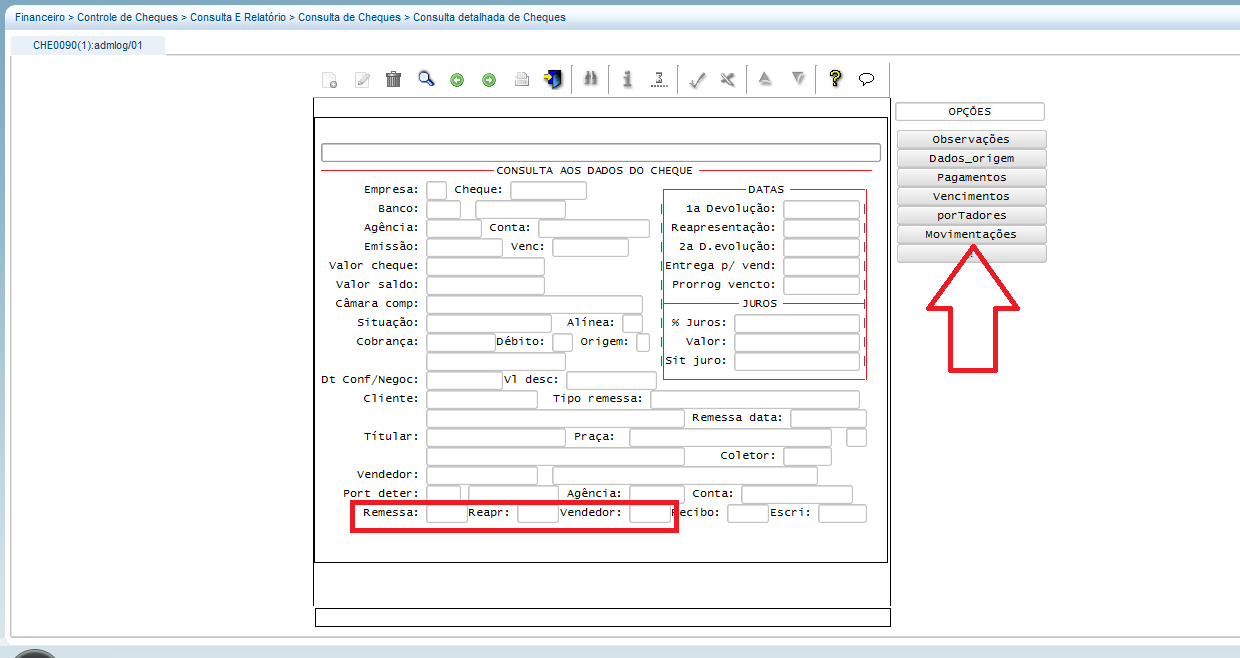
Task: Click the information 'i' icon
Action: [627, 80]
